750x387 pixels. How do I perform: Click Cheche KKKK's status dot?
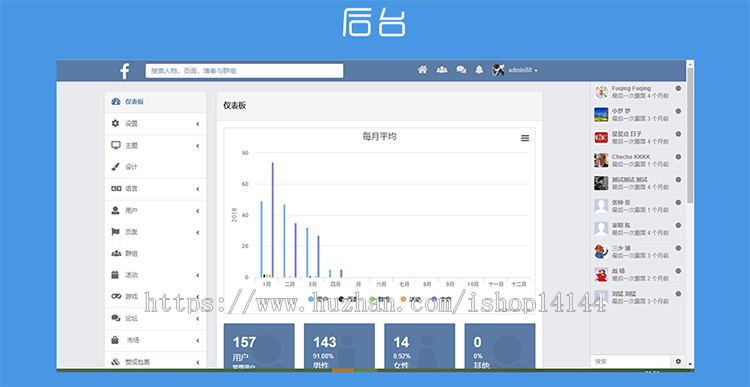pyautogui.click(x=678, y=157)
